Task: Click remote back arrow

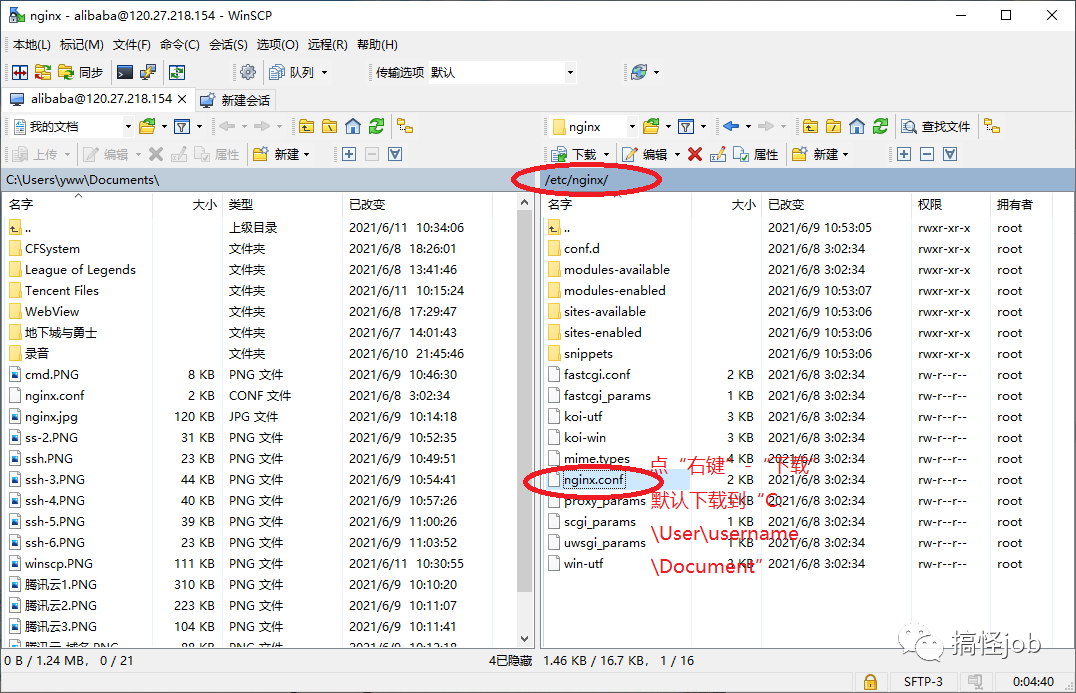Action: (x=731, y=126)
